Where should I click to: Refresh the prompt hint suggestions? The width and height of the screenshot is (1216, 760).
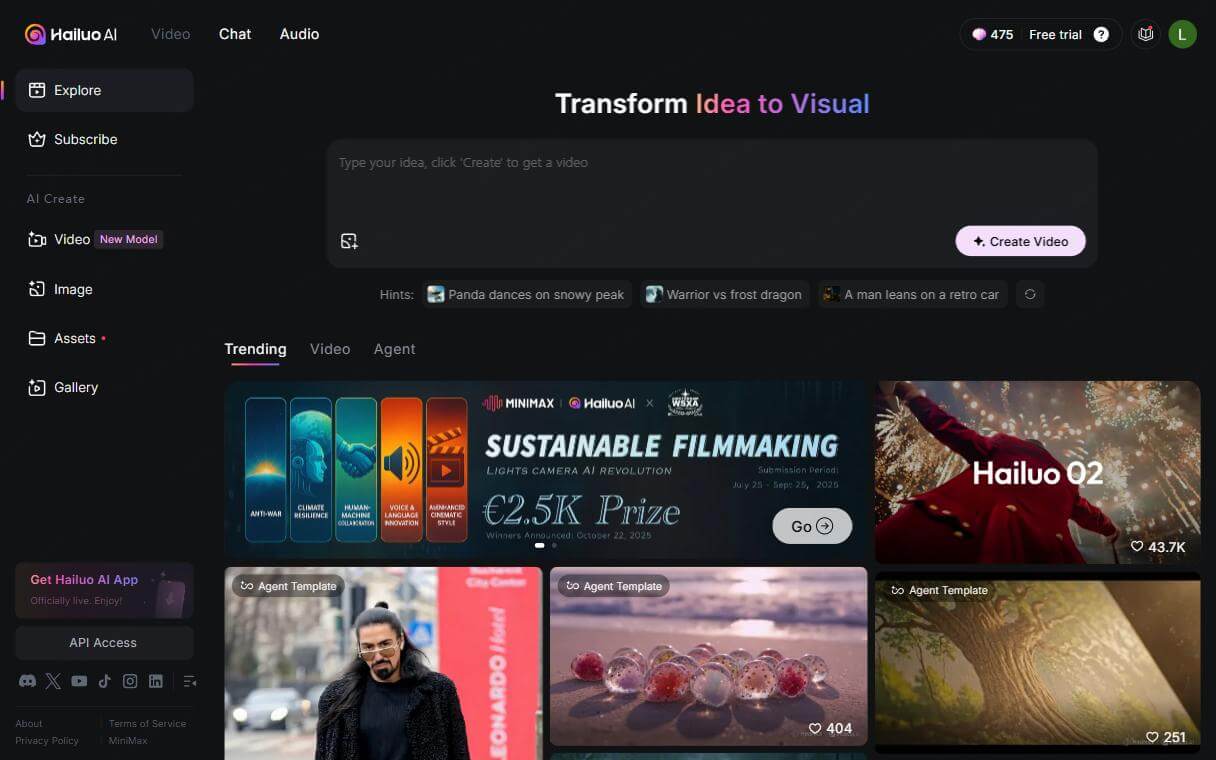pyautogui.click(x=1030, y=294)
